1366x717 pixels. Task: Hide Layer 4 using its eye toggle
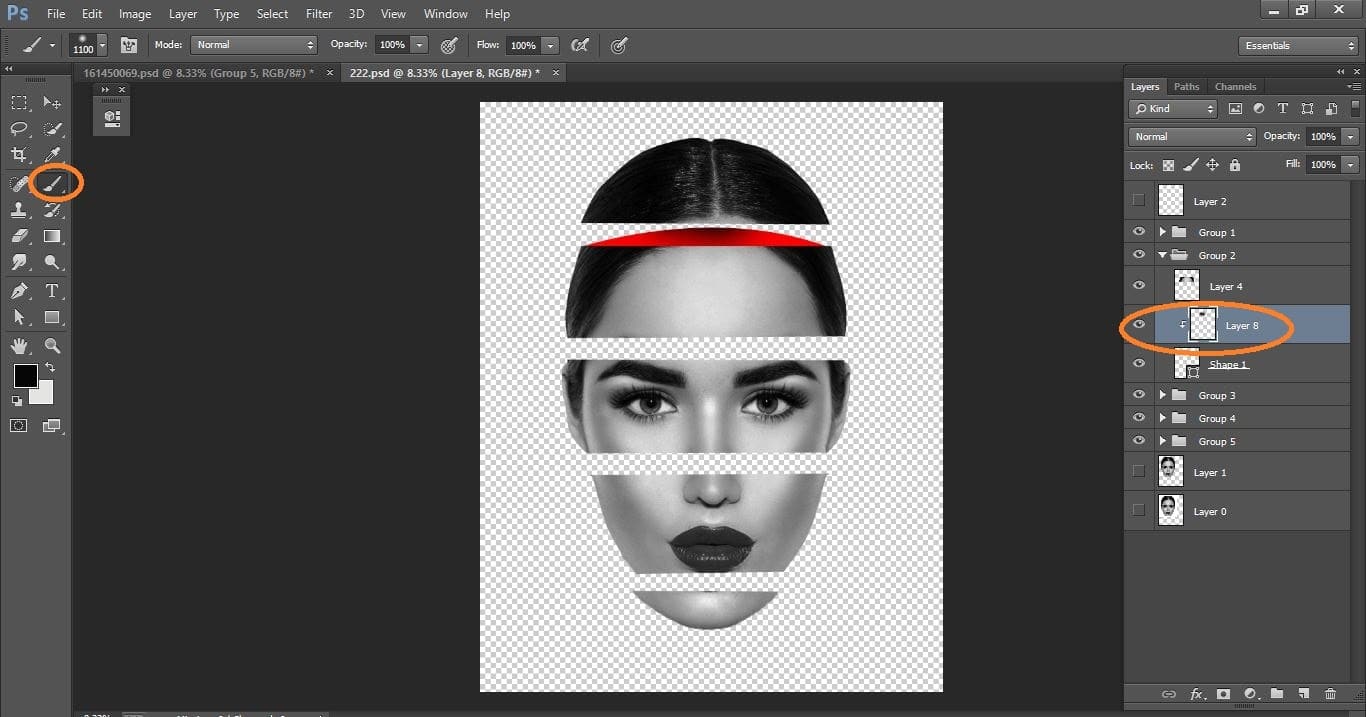(x=1138, y=285)
